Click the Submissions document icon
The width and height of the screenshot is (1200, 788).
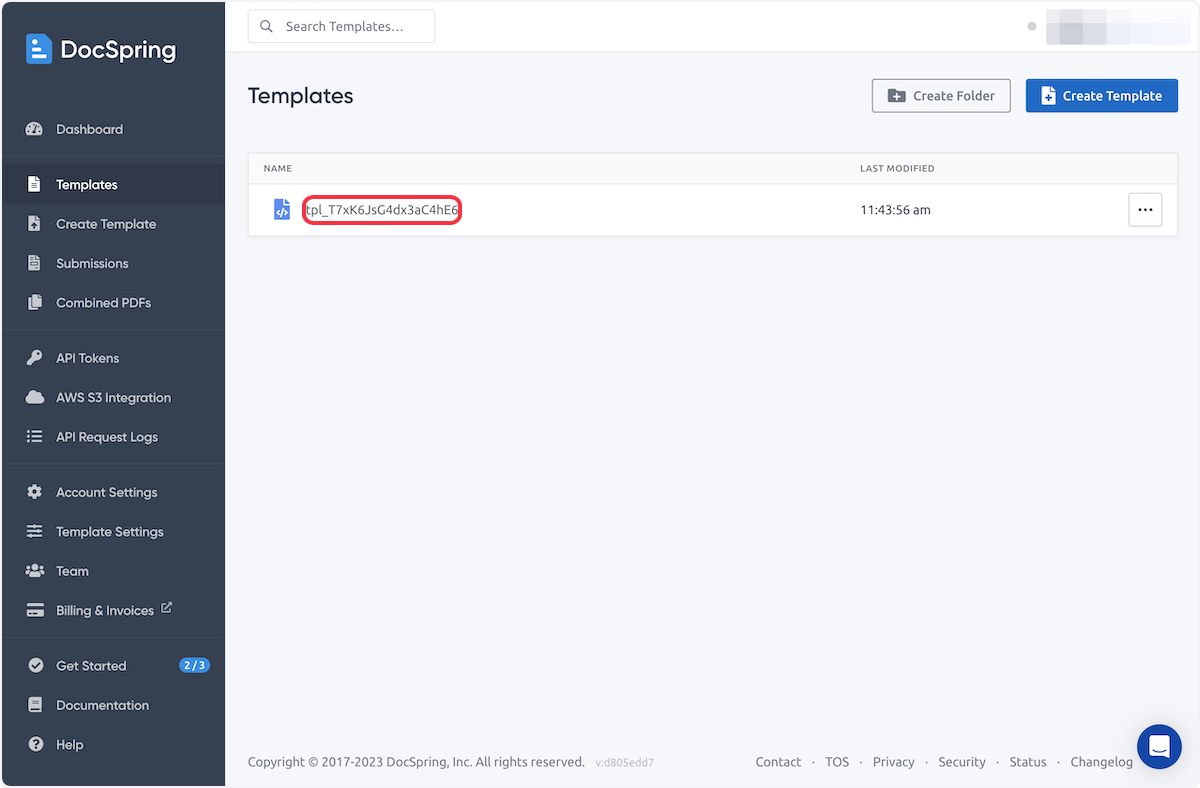35,263
